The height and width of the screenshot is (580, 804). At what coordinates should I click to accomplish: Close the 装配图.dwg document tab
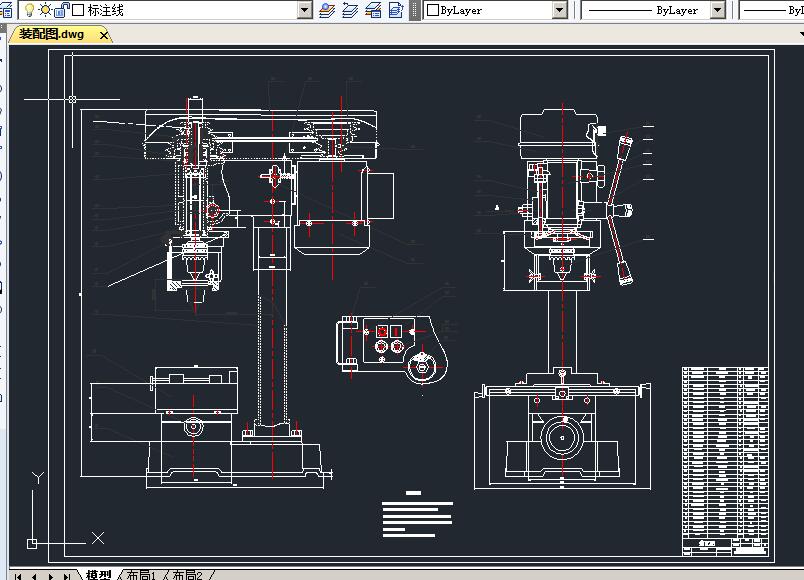tap(104, 35)
